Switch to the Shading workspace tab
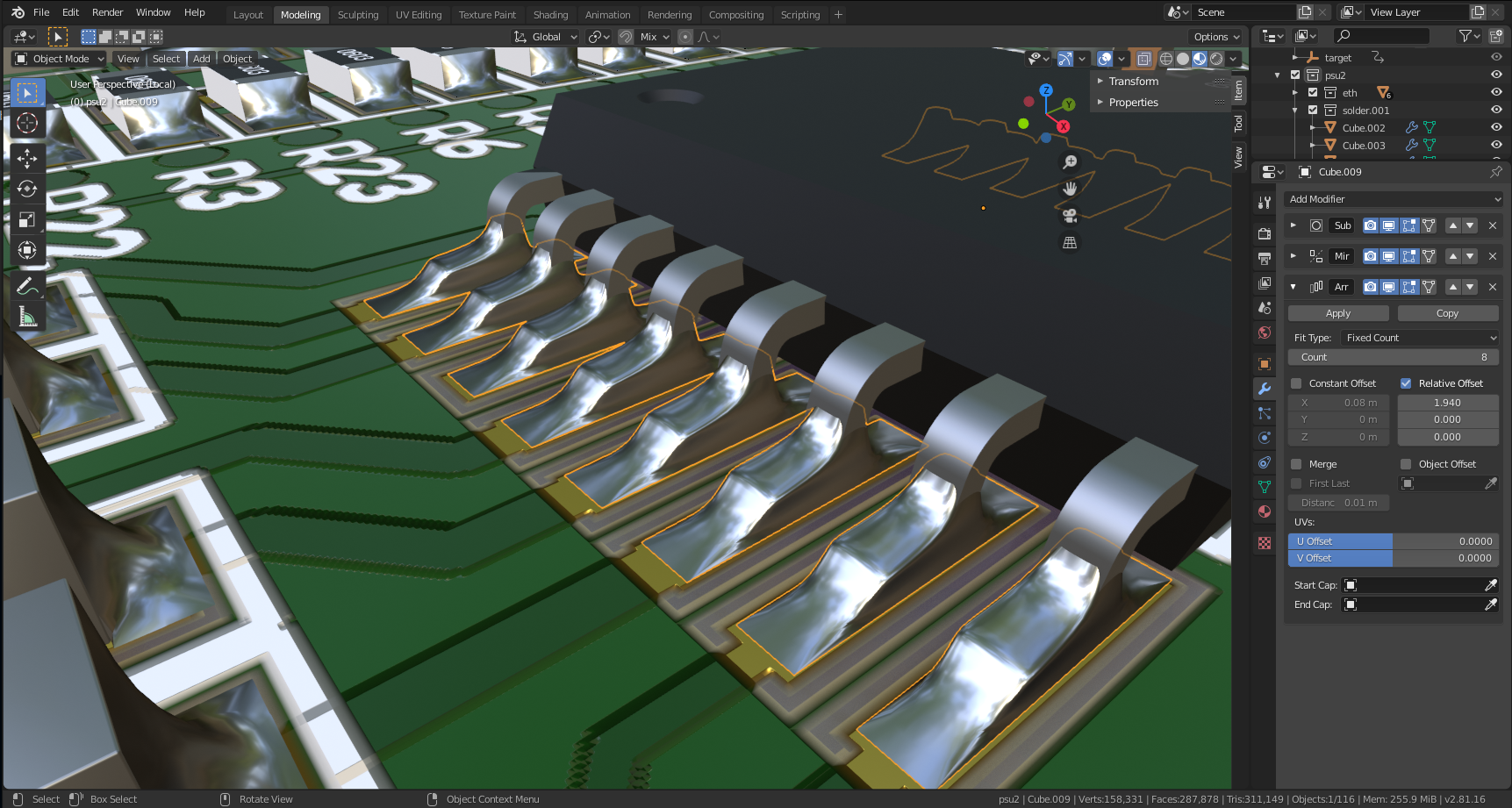This screenshot has height=808, width=1512. [x=550, y=15]
